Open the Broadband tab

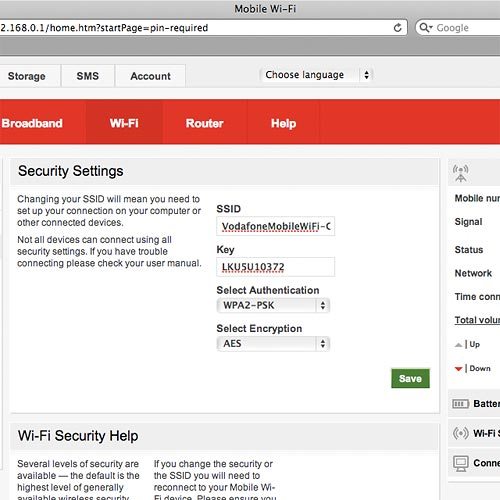[x=32, y=123]
